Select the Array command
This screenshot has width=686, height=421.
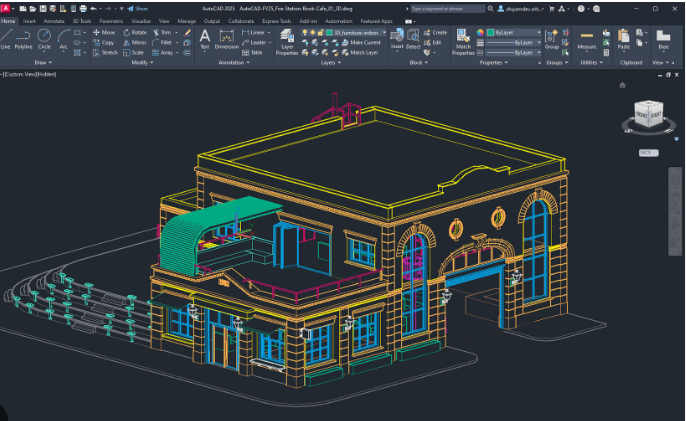pos(162,53)
